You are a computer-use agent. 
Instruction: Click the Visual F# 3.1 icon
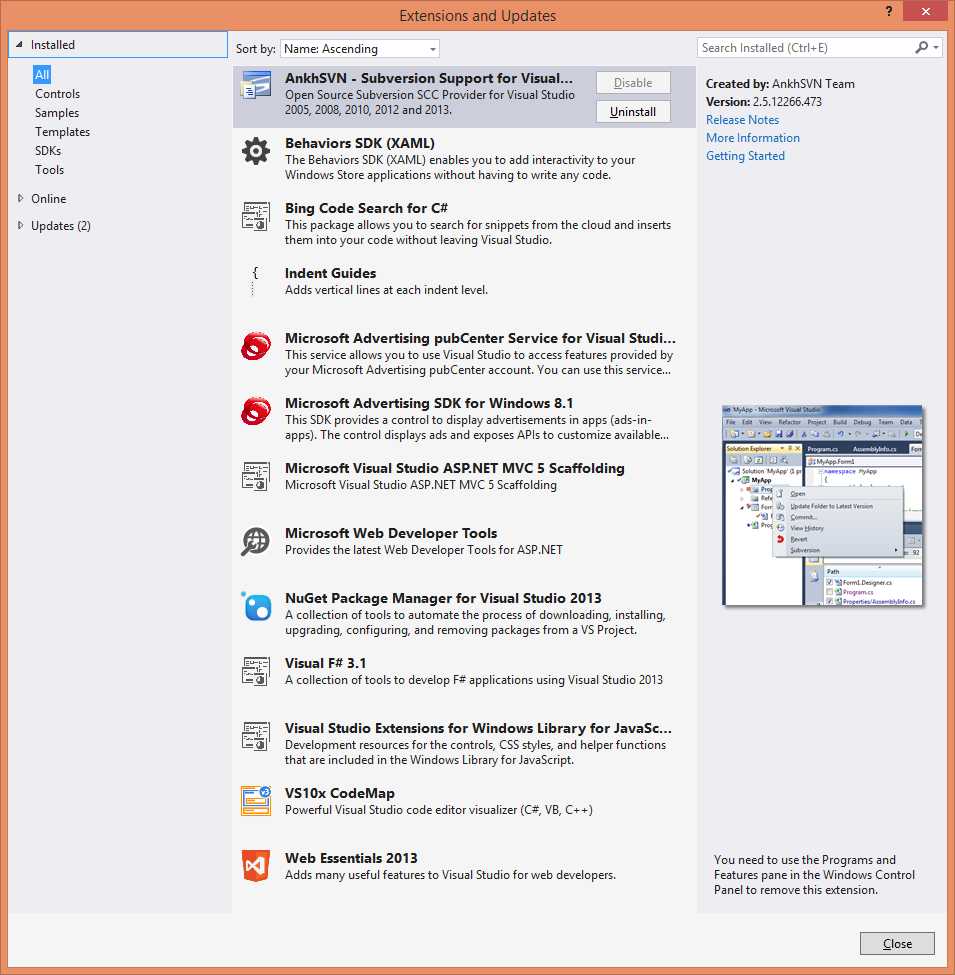tap(256, 671)
